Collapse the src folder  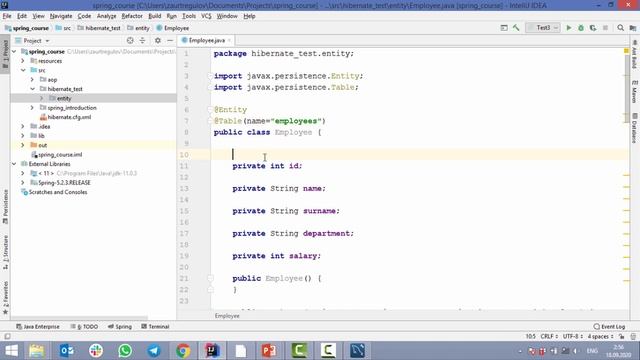click(x=23, y=70)
